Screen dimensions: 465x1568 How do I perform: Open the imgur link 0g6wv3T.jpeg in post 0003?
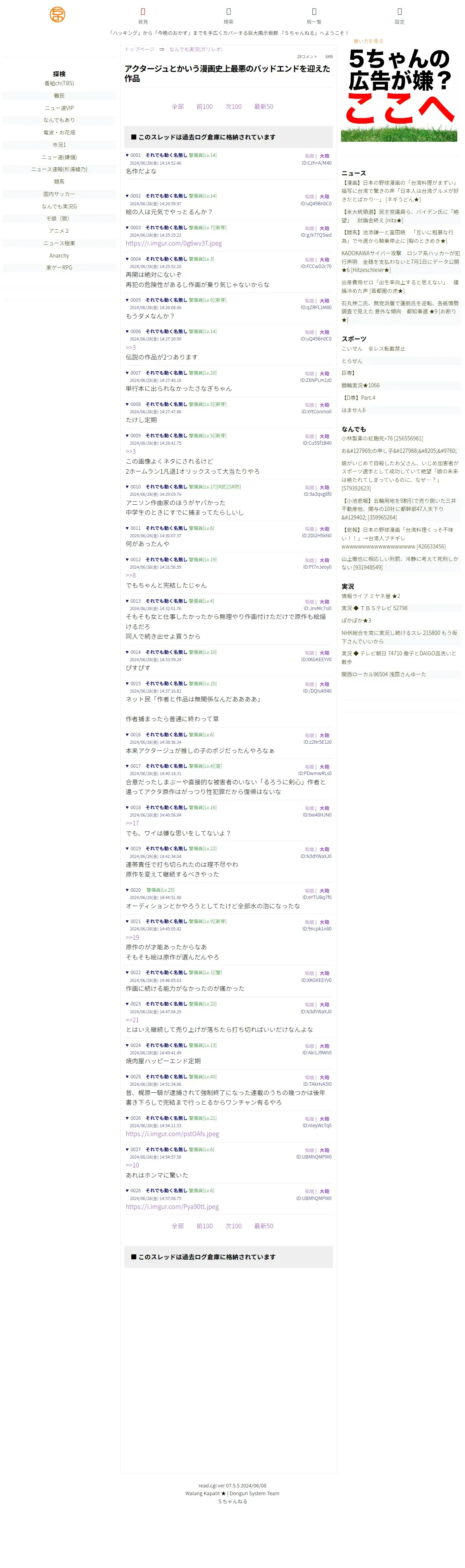174,244
